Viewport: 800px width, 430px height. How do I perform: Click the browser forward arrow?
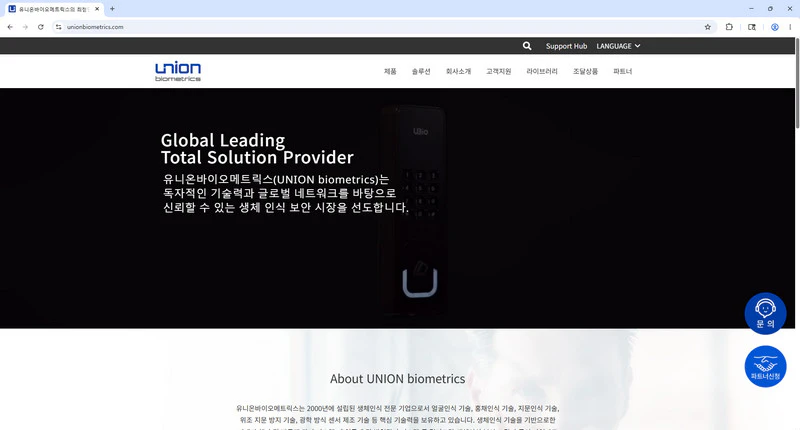point(25,27)
